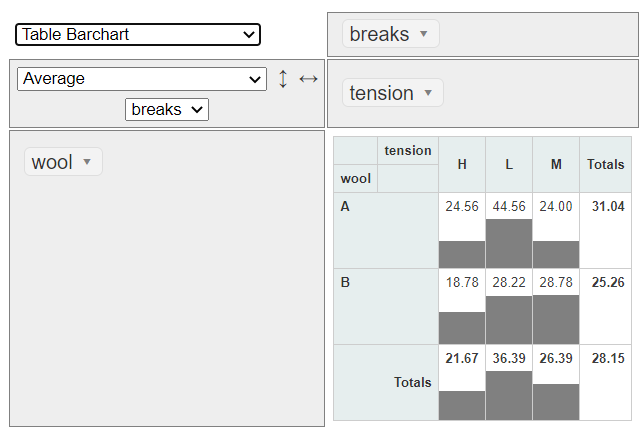Toggle the row sort order vertical arrow
This screenshot has width=644, height=433.
pos(283,79)
